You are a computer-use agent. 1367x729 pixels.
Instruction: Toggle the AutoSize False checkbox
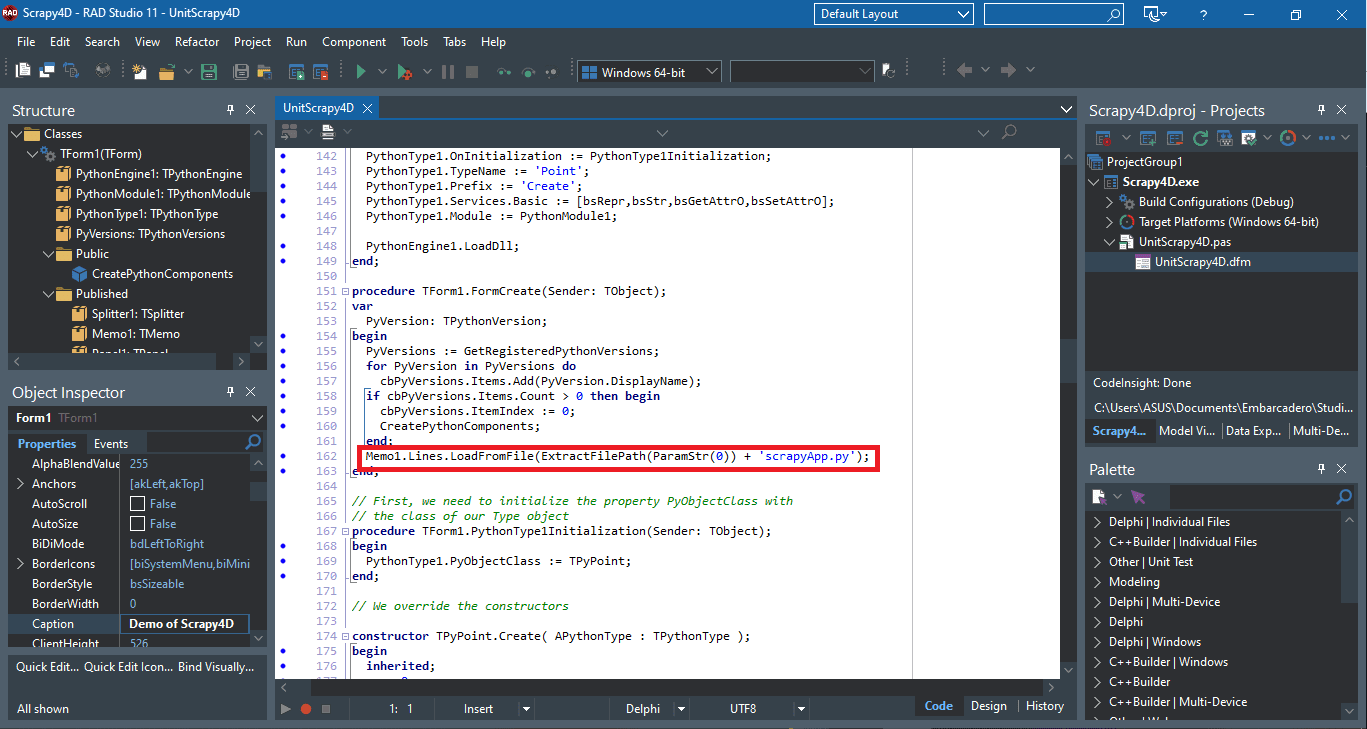click(x=138, y=524)
